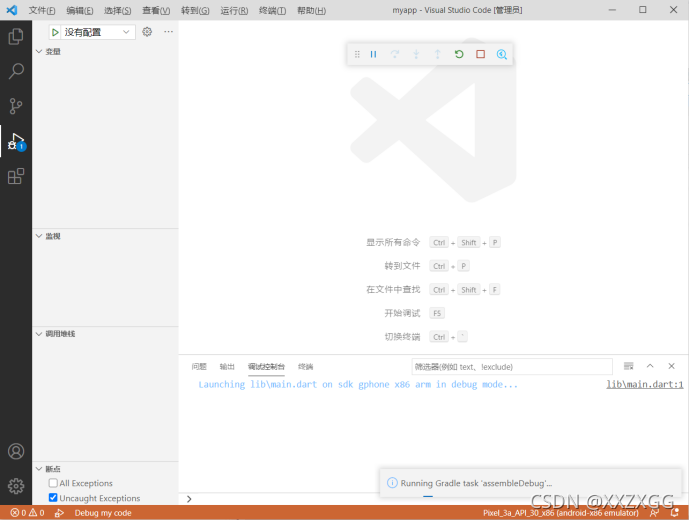Click the Step Over debug button
This screenshot has width=689, height=520.
click(395, 54)
